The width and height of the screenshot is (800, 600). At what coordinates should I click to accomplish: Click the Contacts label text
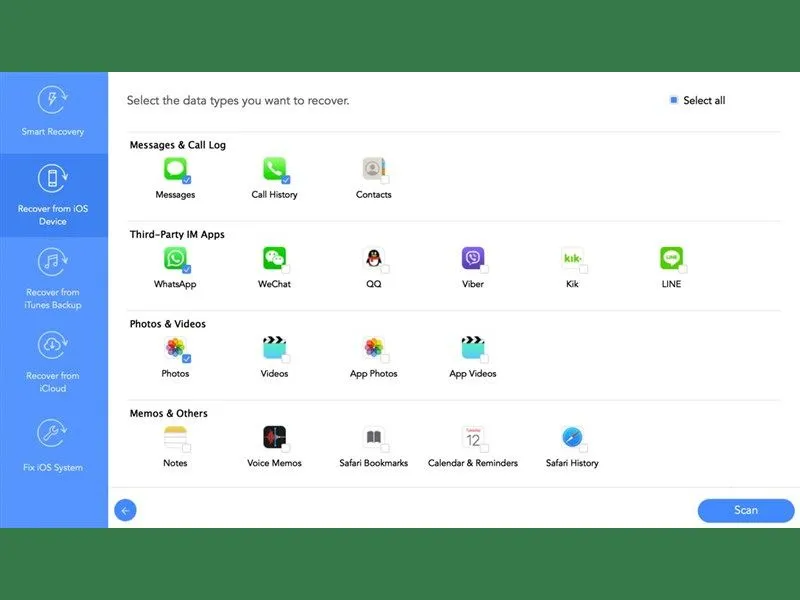point(373,194)
